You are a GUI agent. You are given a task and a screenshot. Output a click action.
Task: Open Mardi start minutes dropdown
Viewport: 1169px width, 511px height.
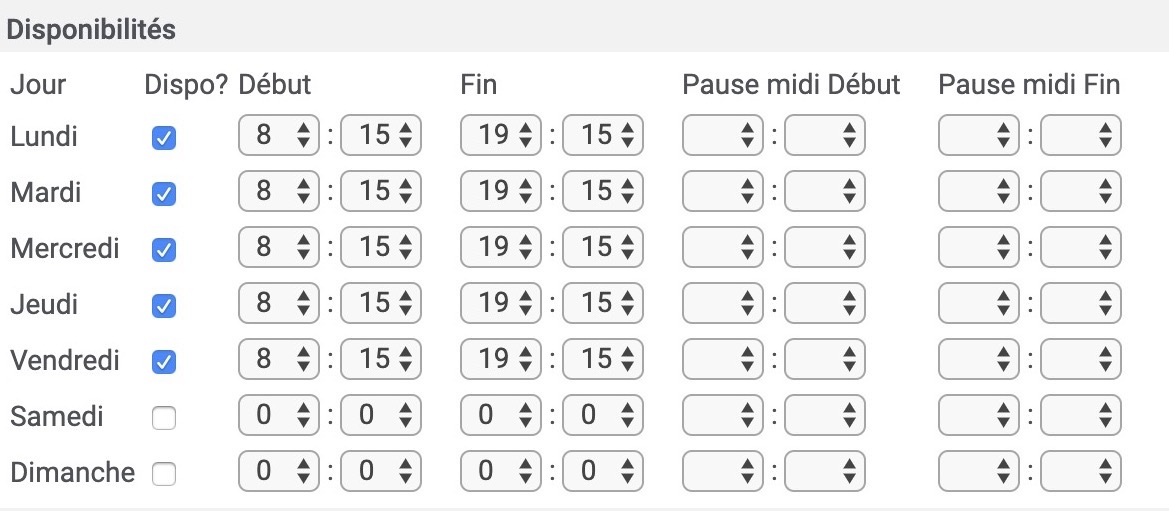pos(381,191)
